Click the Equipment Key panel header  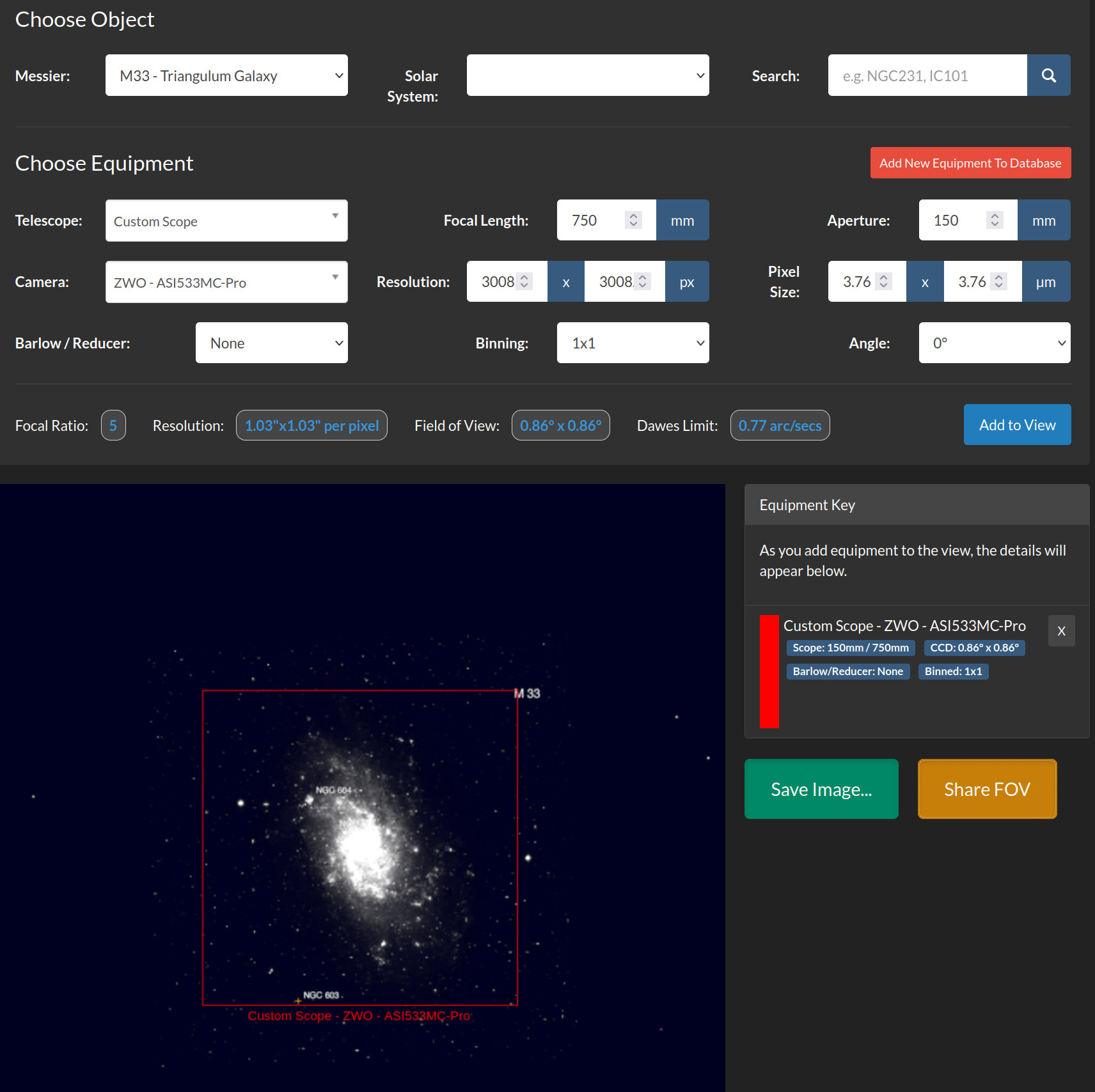pyautogui.click(x=917, y=505)
